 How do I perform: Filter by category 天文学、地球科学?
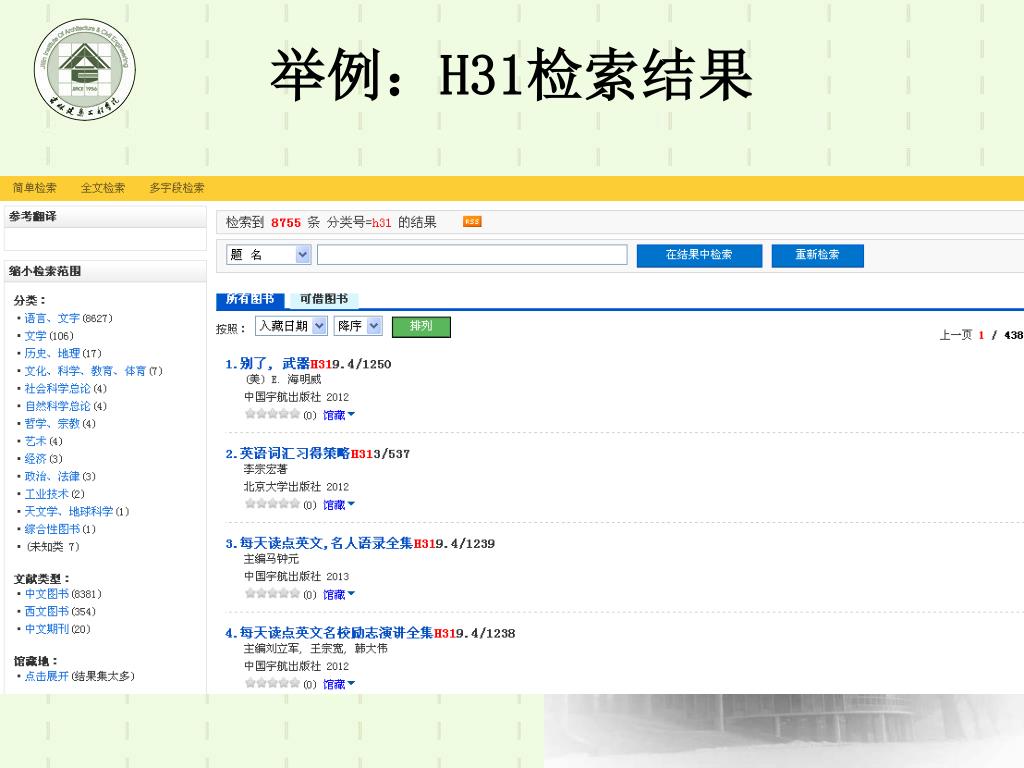69,511
